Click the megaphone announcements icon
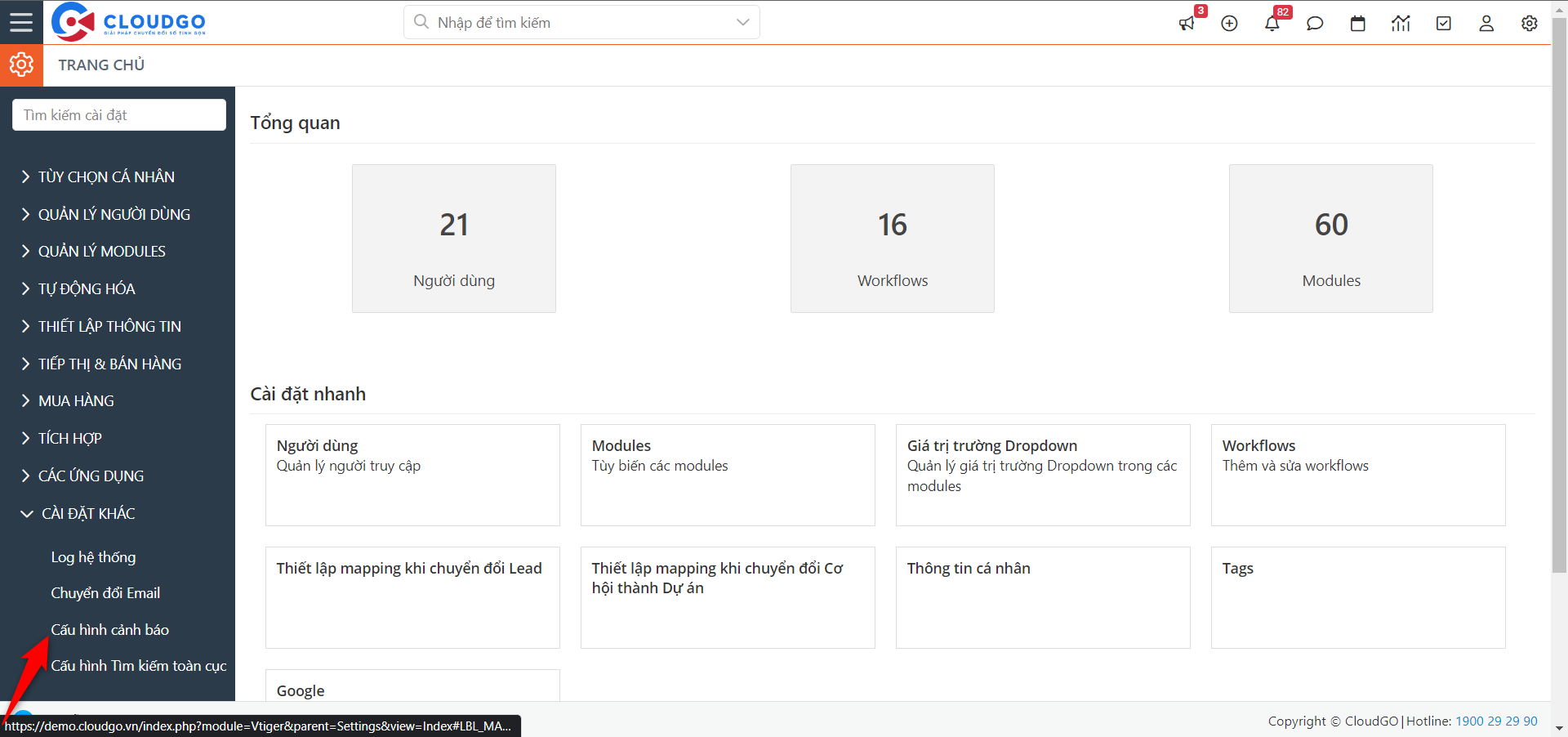Viewport: 1568px width, 737px height. pos(1187,24)
